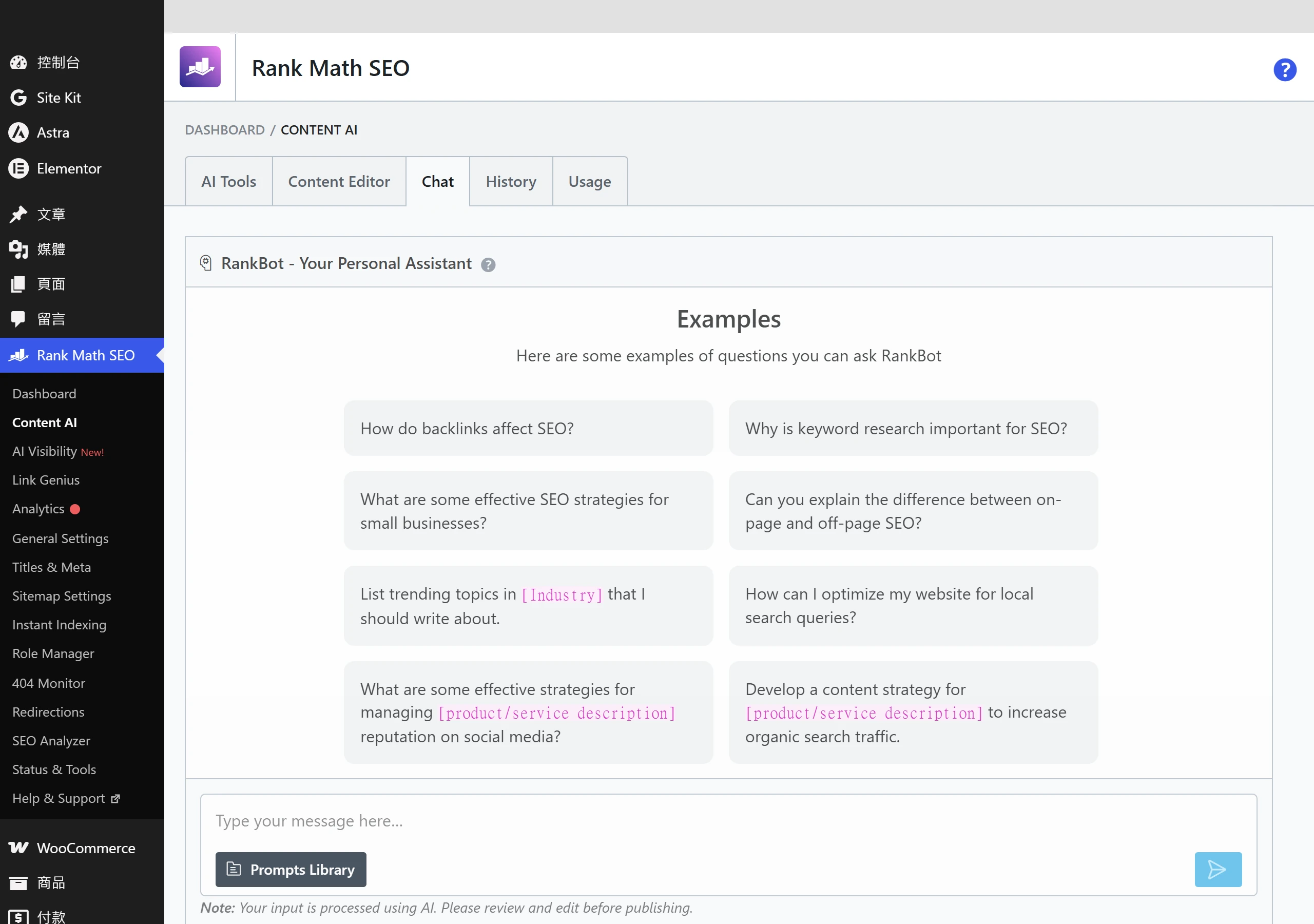Click the payment icon beside 付款

18,917
